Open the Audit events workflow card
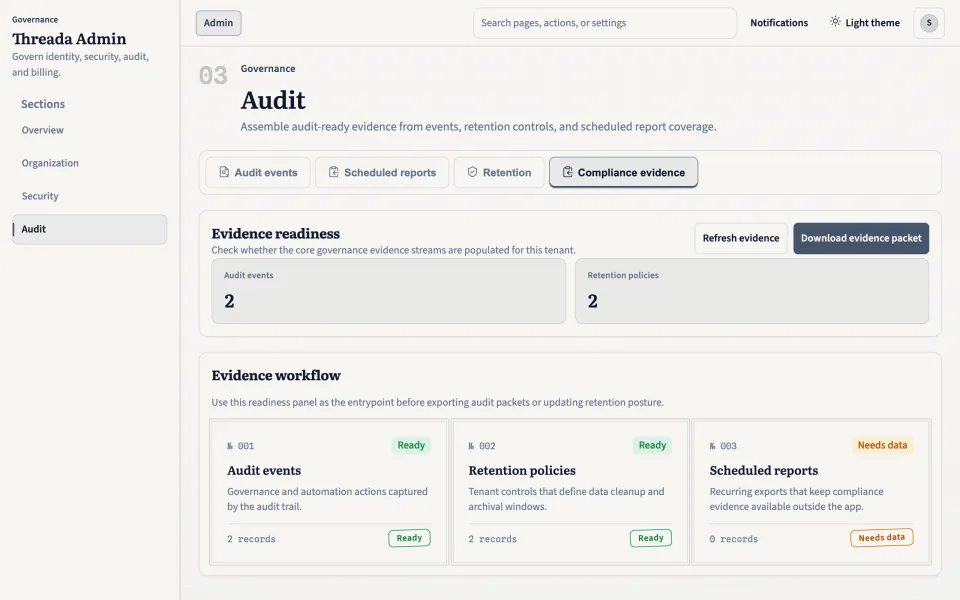The image size is (960, 600). coord(329,492)
